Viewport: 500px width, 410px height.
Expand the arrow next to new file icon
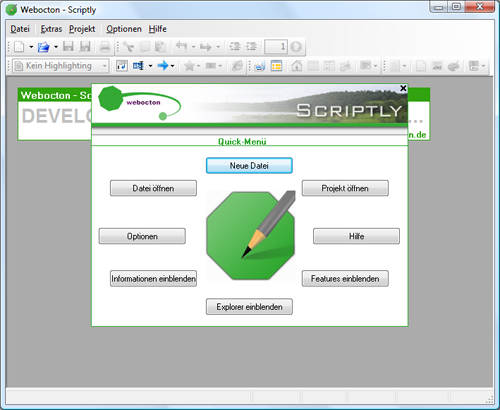pos(31,47)
